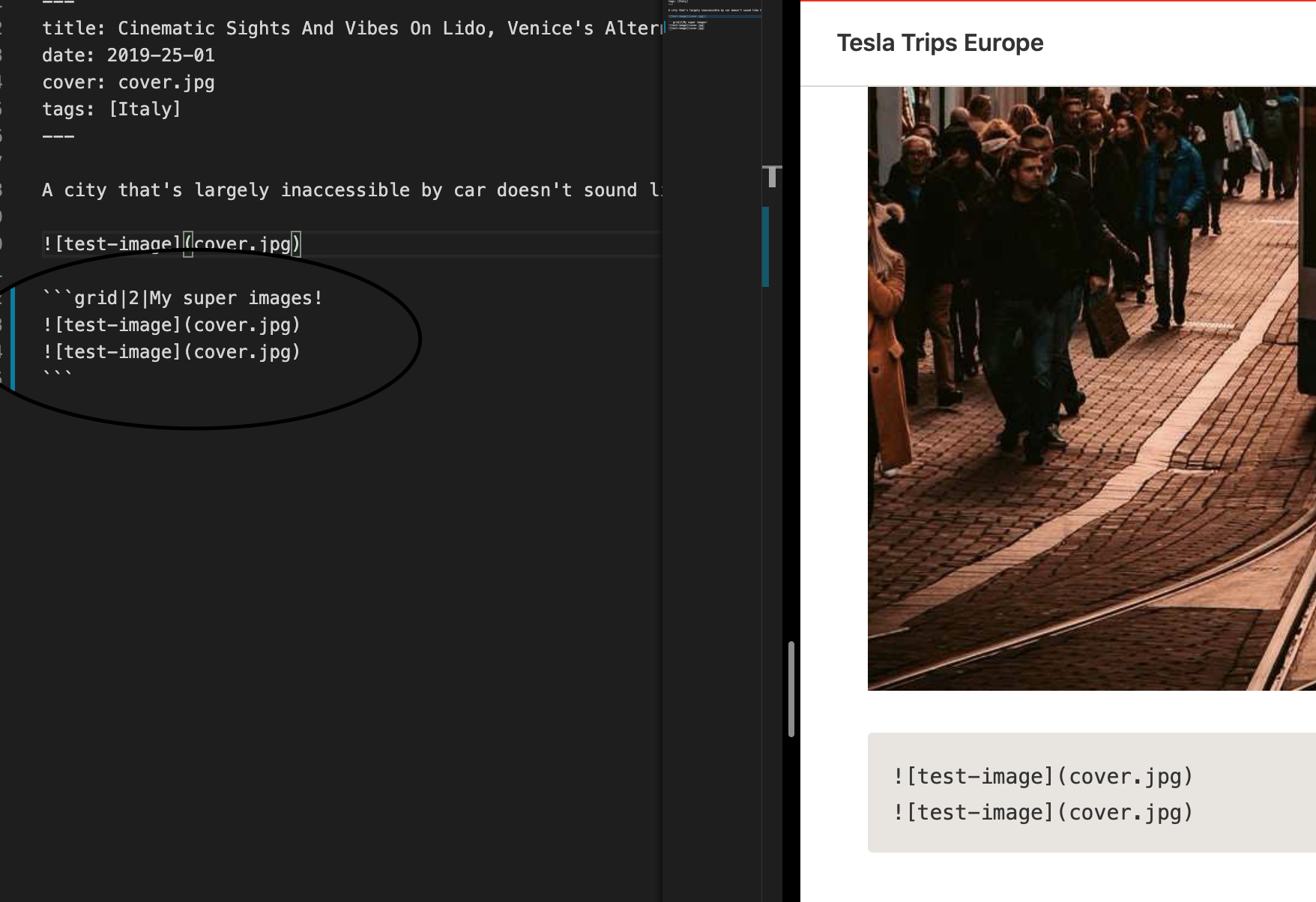Viewport: 1316px width, 902px height.
Task: Place cursor in the highlighted image markdown line
Action: 172,244
